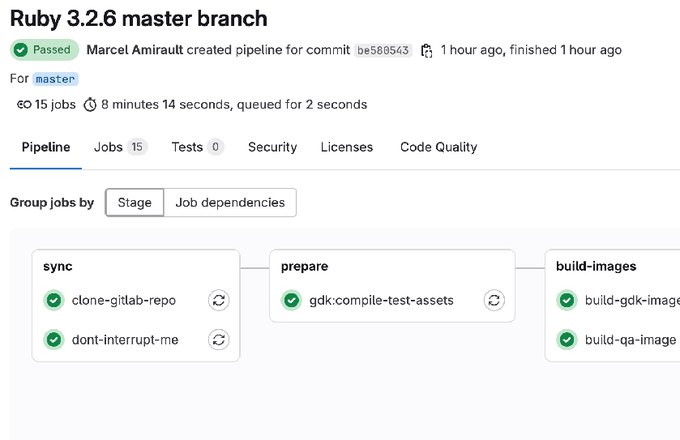The width and height of the screenshot is (680, 440).
Task: Click the green Passed status badge
Action: click(45, 50)
